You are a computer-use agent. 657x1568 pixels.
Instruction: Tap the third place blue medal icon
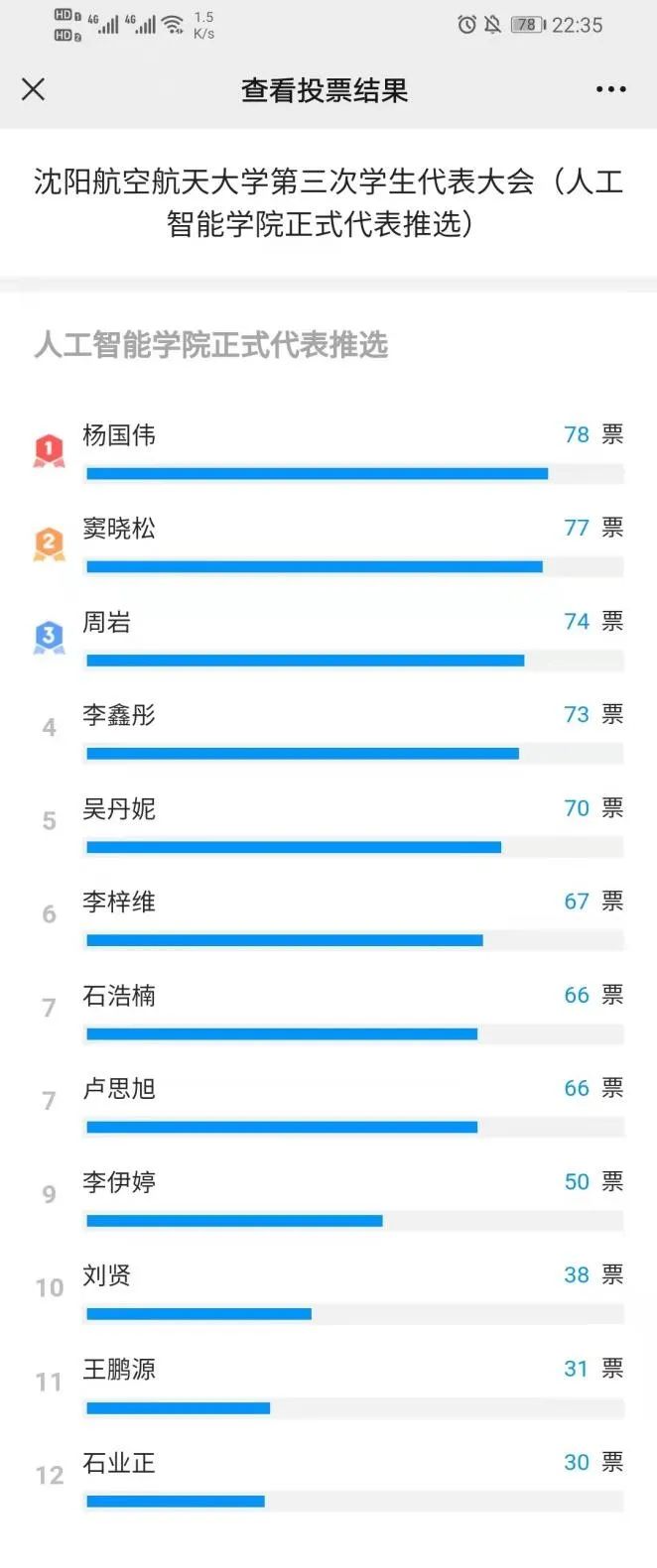coord(49,637)
